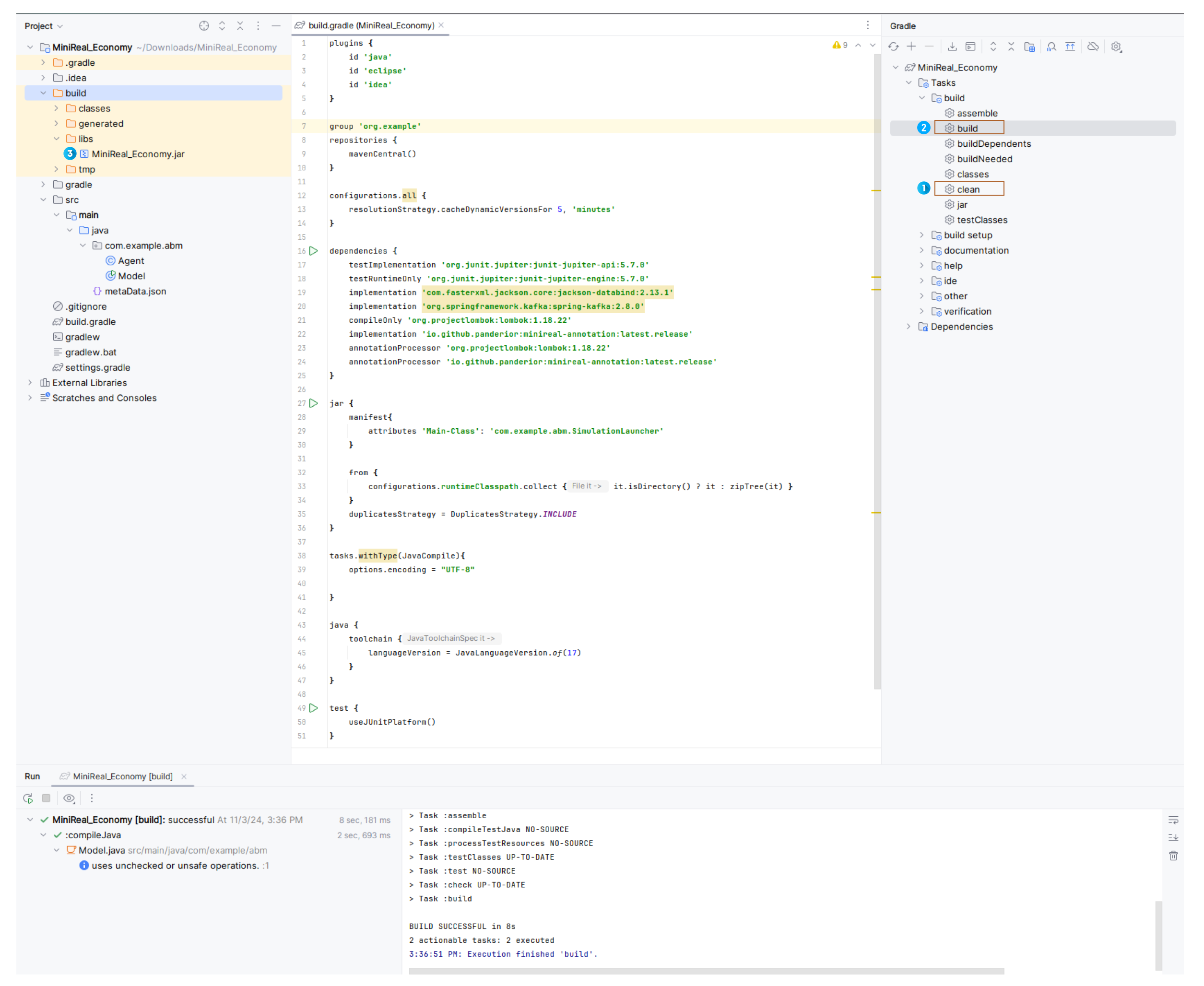Expand External Libraries node
This screenshot has width=1204, height=986.
pos(30,383)
